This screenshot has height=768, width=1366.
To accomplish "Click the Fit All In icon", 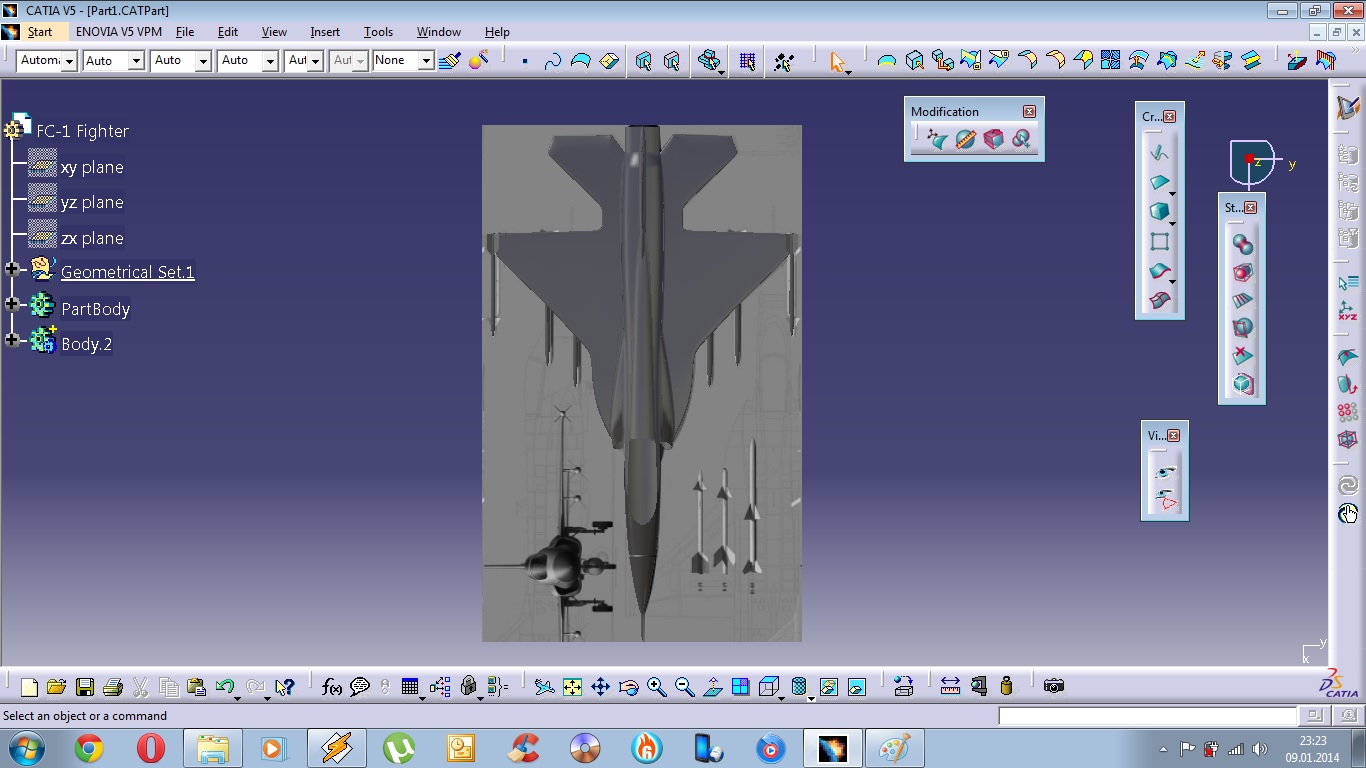I will (x=572, y=687).
